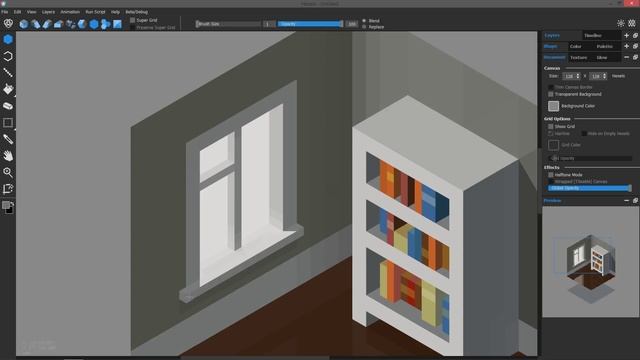
Task: Switch to the Texture tab
Action: [578, 58]
